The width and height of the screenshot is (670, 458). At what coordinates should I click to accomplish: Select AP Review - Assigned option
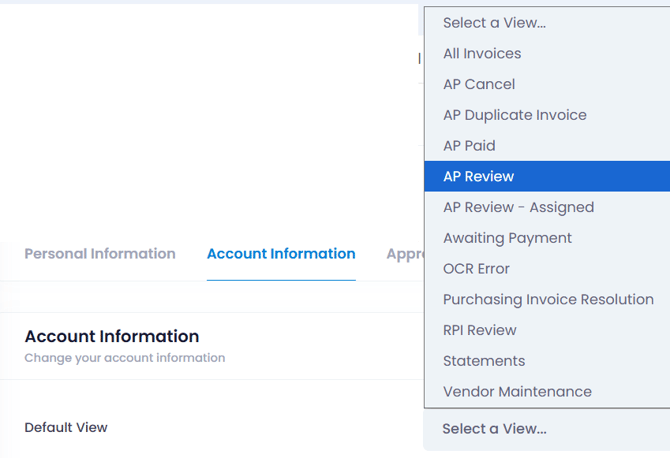(518, 207)
